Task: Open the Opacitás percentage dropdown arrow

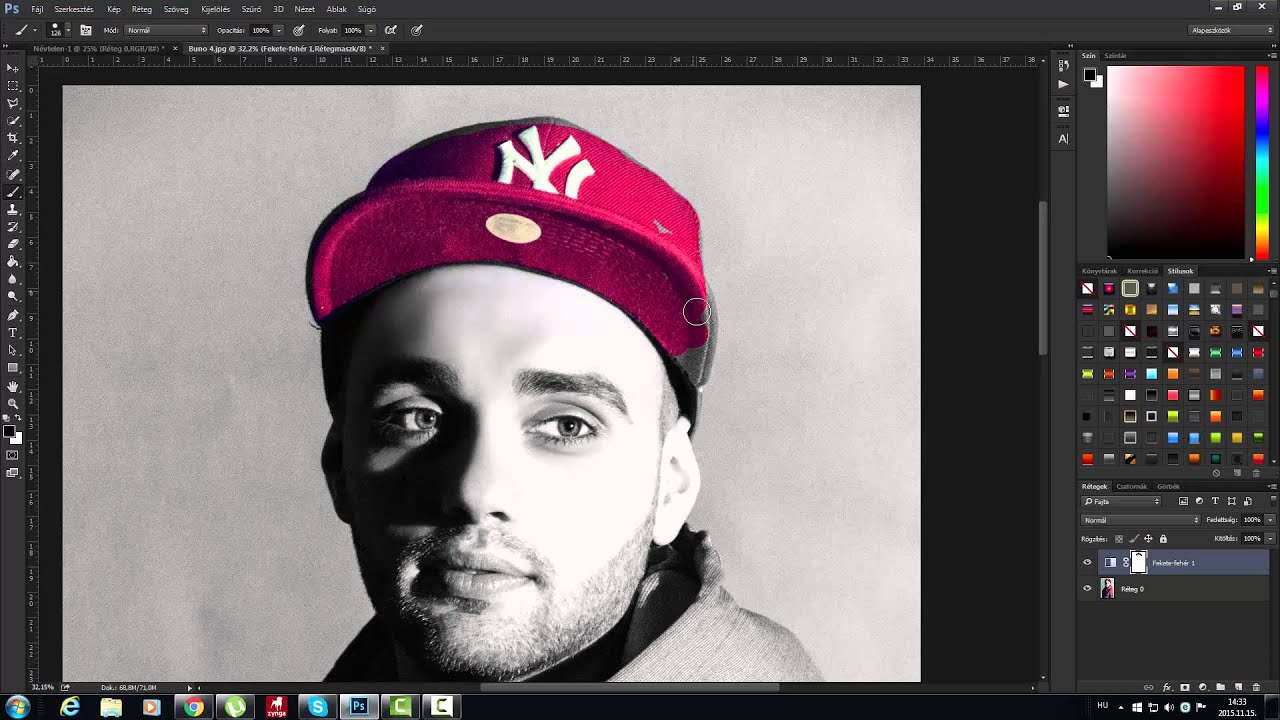Action: click(x=279, y=30)
